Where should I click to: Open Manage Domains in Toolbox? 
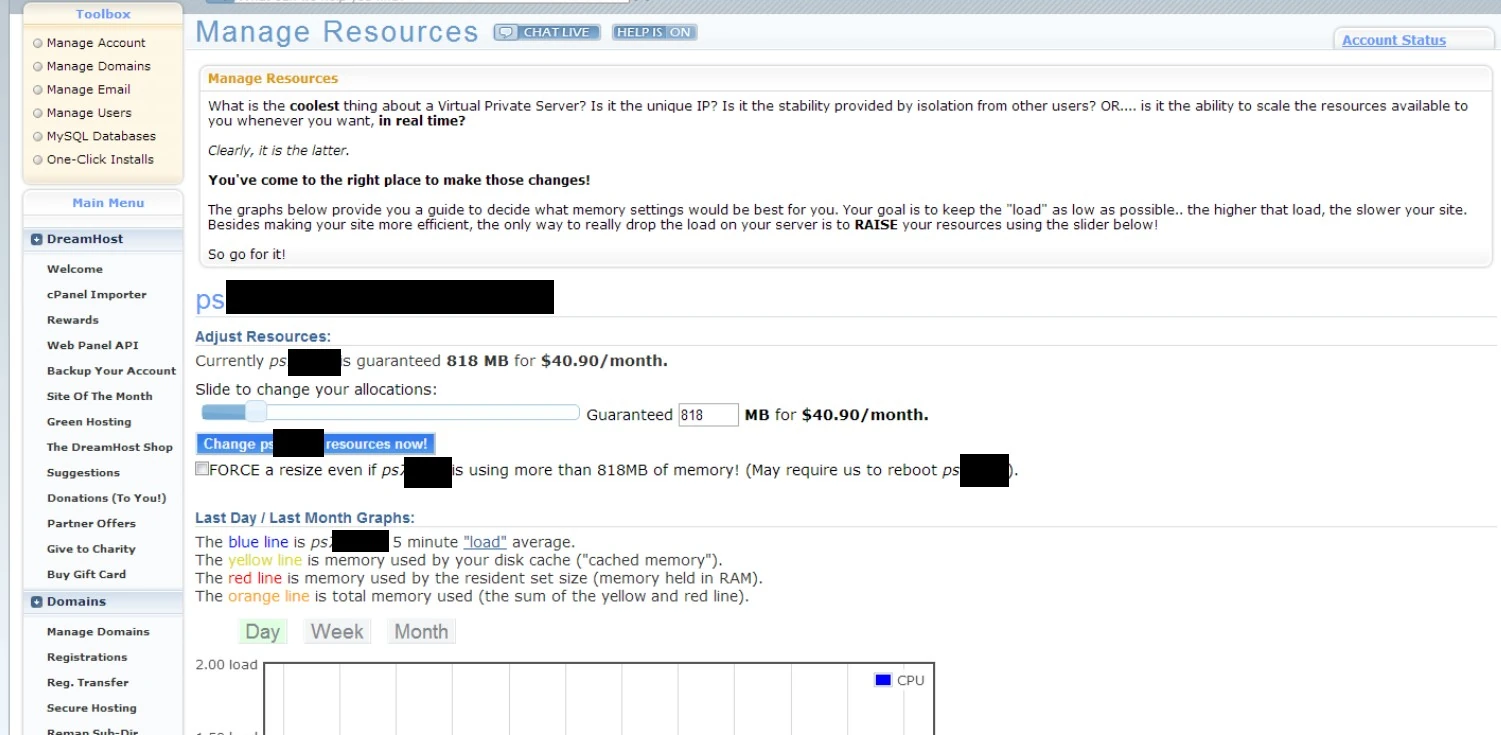(x=98, y=66)
